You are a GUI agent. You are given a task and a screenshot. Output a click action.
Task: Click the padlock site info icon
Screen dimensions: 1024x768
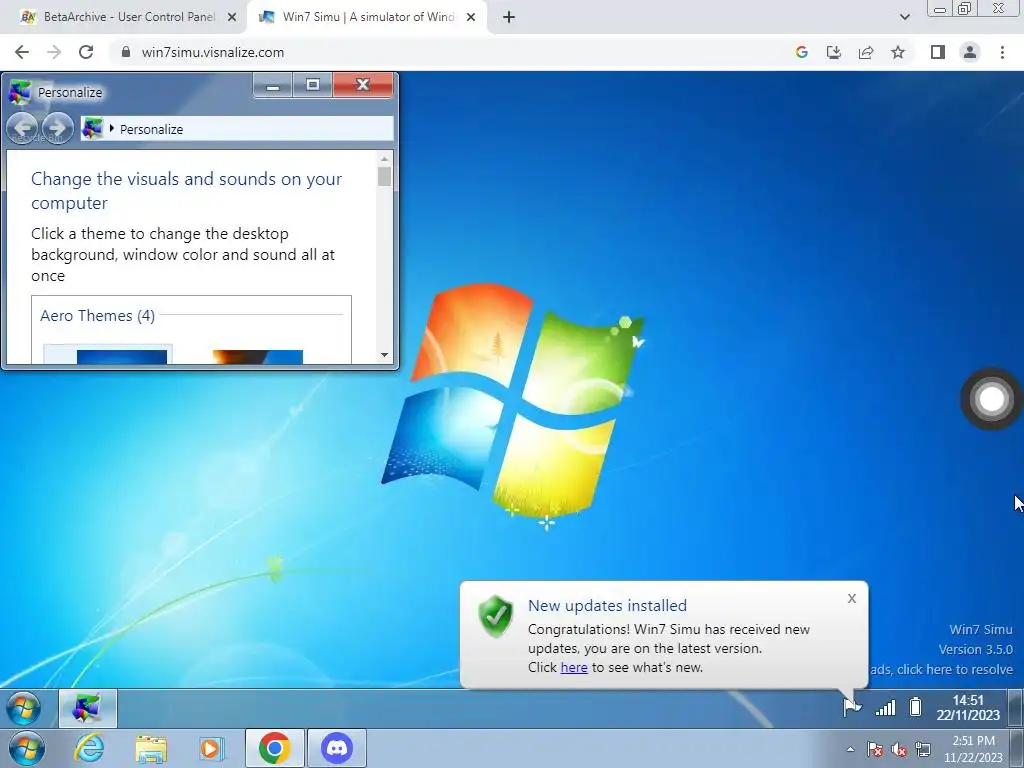126,52
